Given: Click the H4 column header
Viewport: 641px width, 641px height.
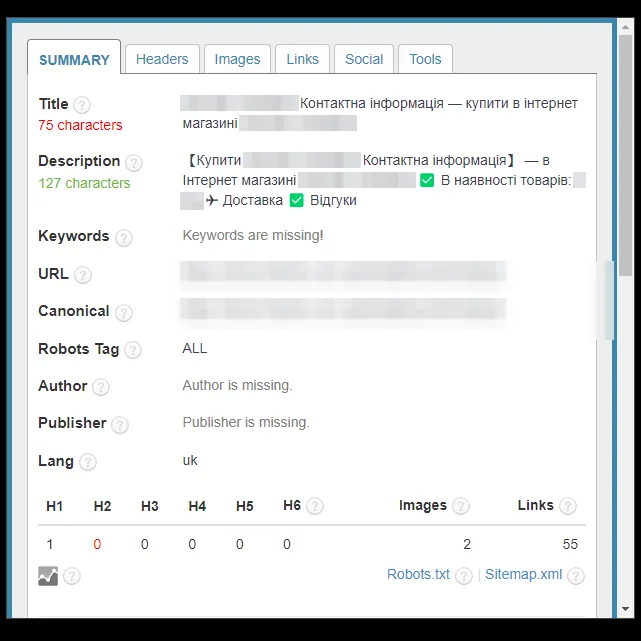Looking at the screenshot, I should (197, 506).
